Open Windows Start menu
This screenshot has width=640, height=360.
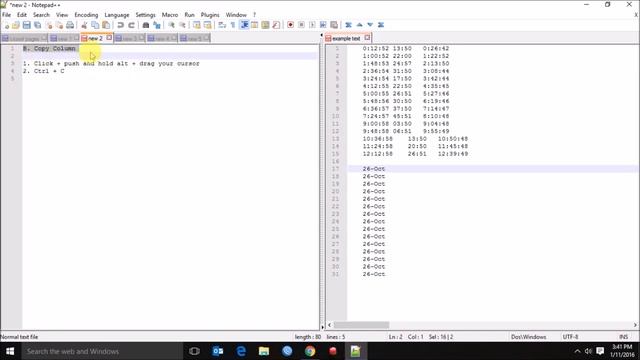10,351
